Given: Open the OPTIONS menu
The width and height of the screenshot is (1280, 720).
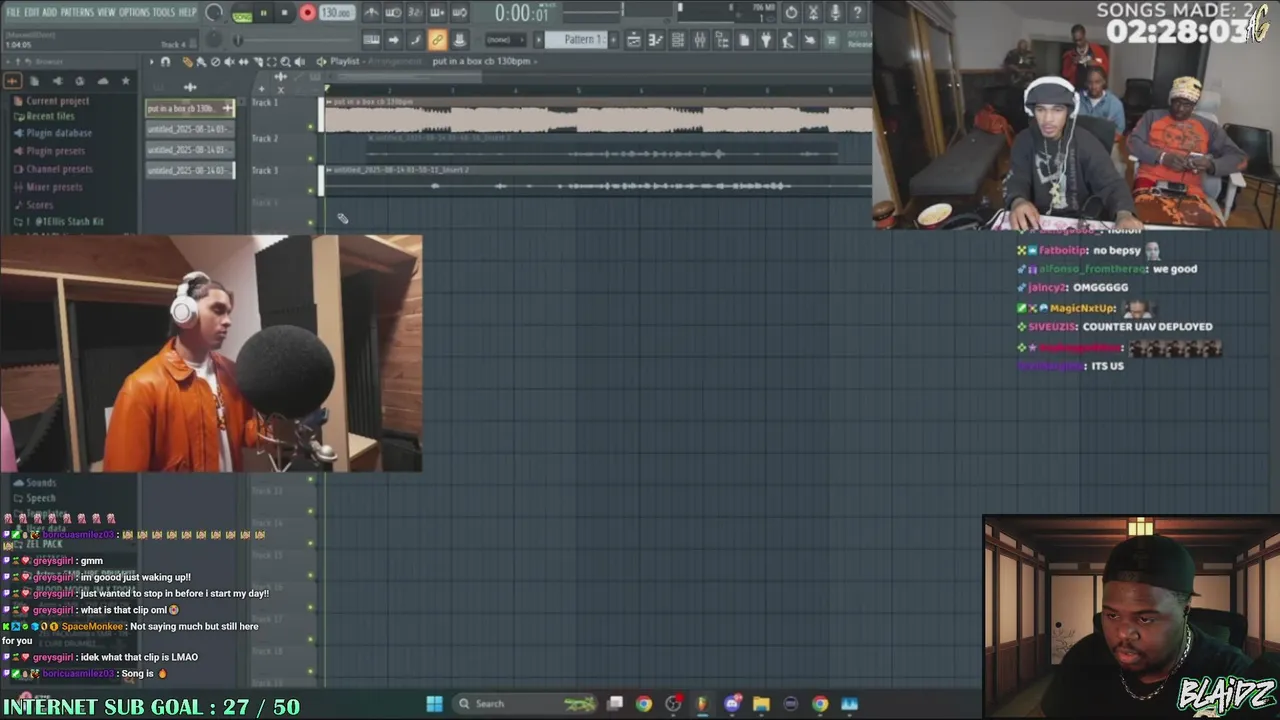Looking at the screenshot, I should tap(135, 13).
